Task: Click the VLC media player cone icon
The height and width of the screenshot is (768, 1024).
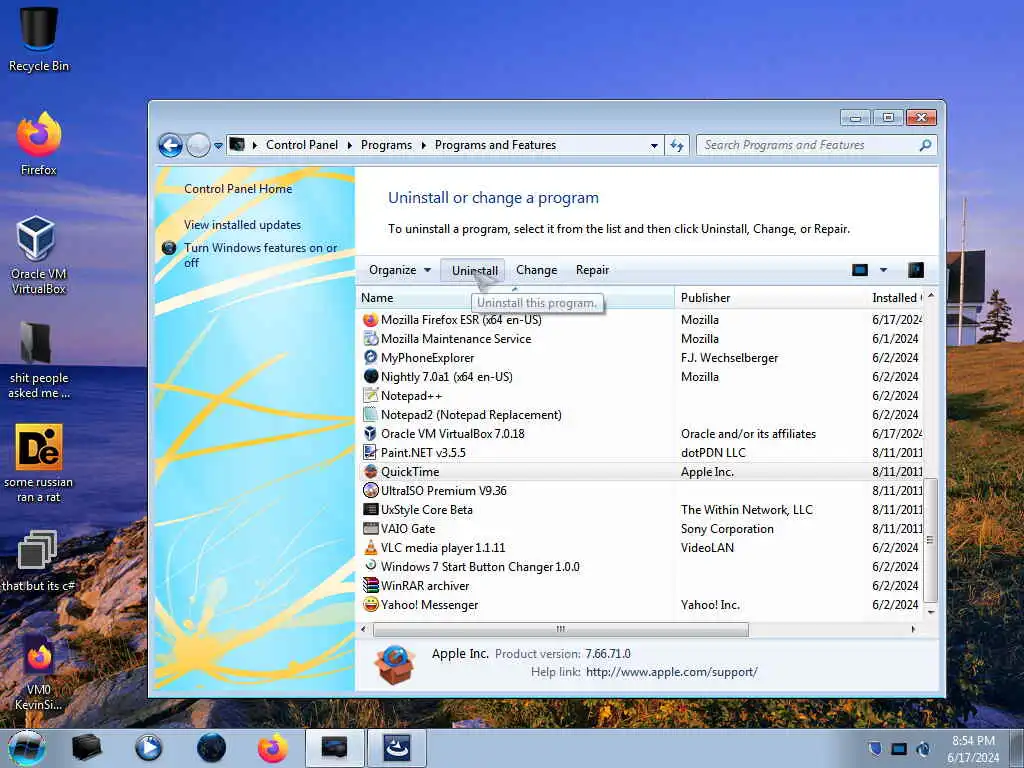Action: 370,547
